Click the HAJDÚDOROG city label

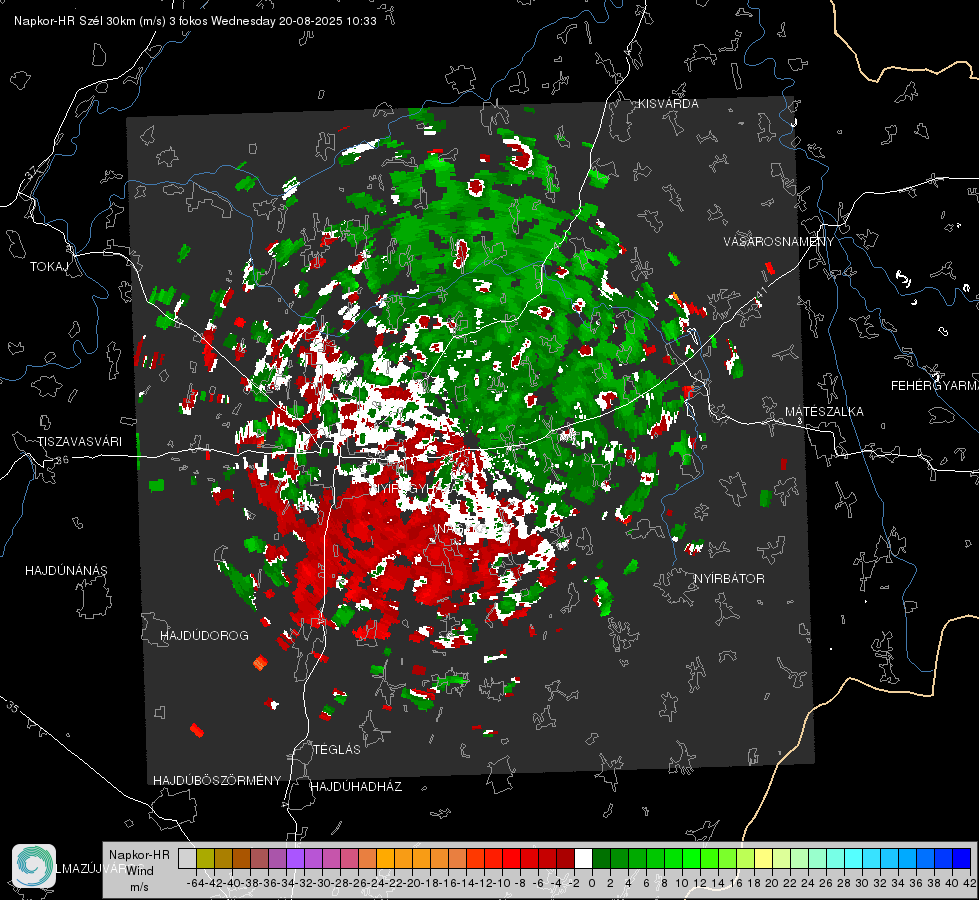(x=204, y=636)
